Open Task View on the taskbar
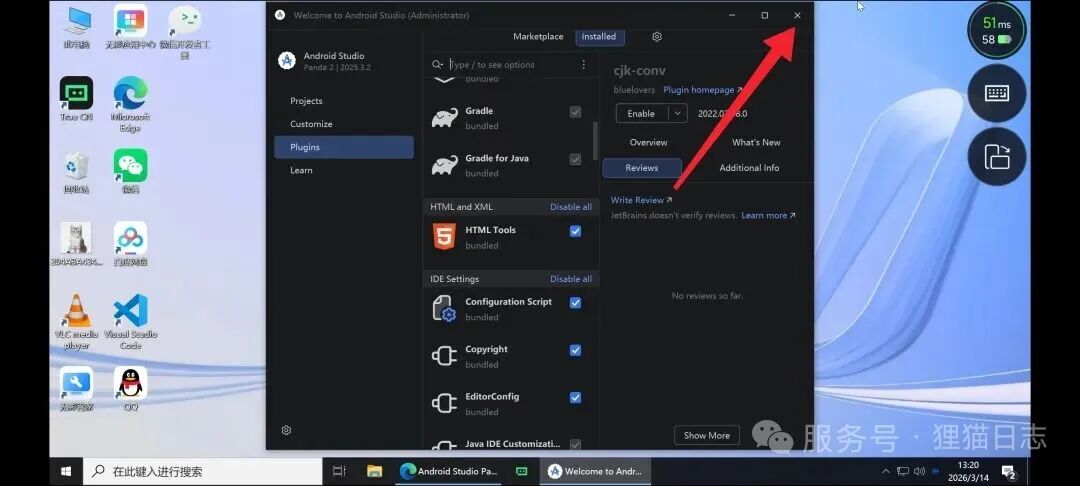Viewport: 1080px width, 486px height. pyautogui.click(x=339, y=472)
